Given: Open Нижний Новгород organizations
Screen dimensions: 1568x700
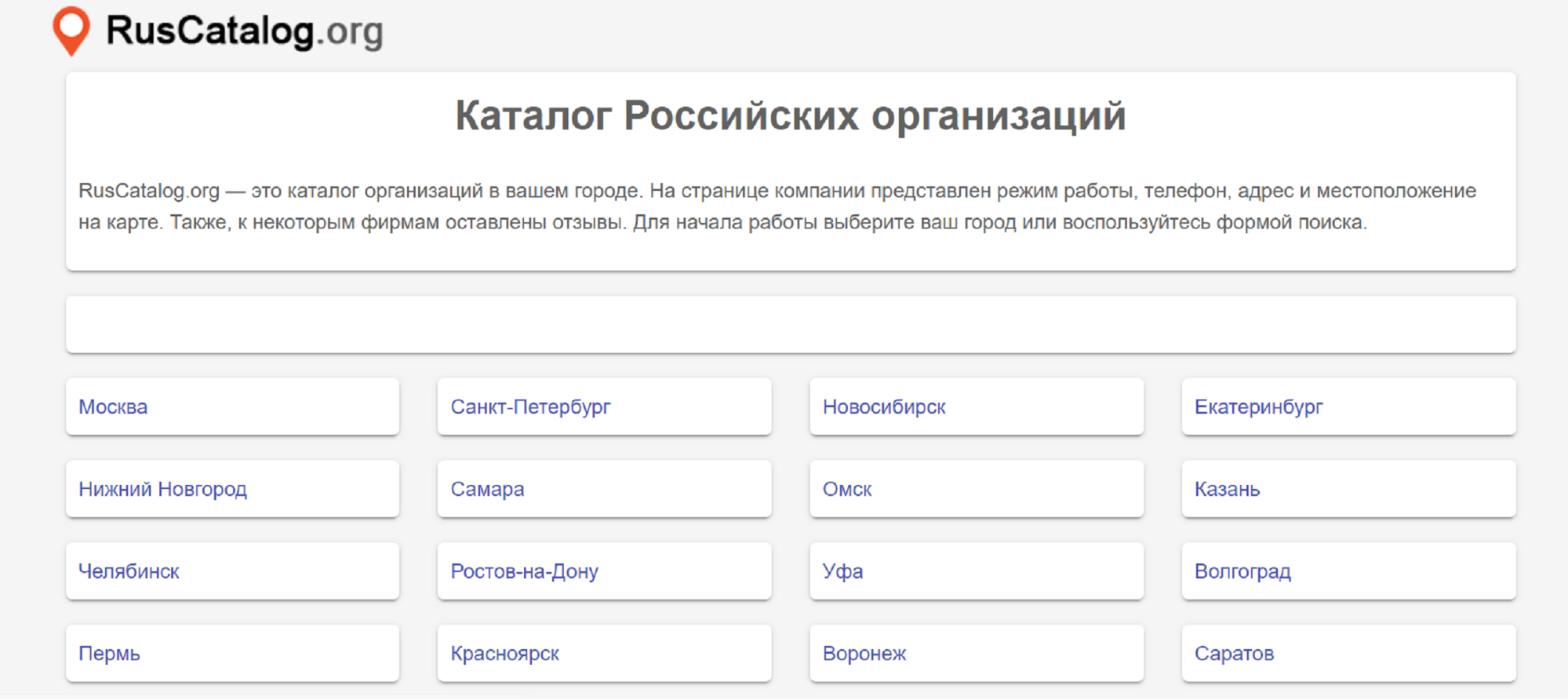Looking at the screenshot, I should click(162, 489).
